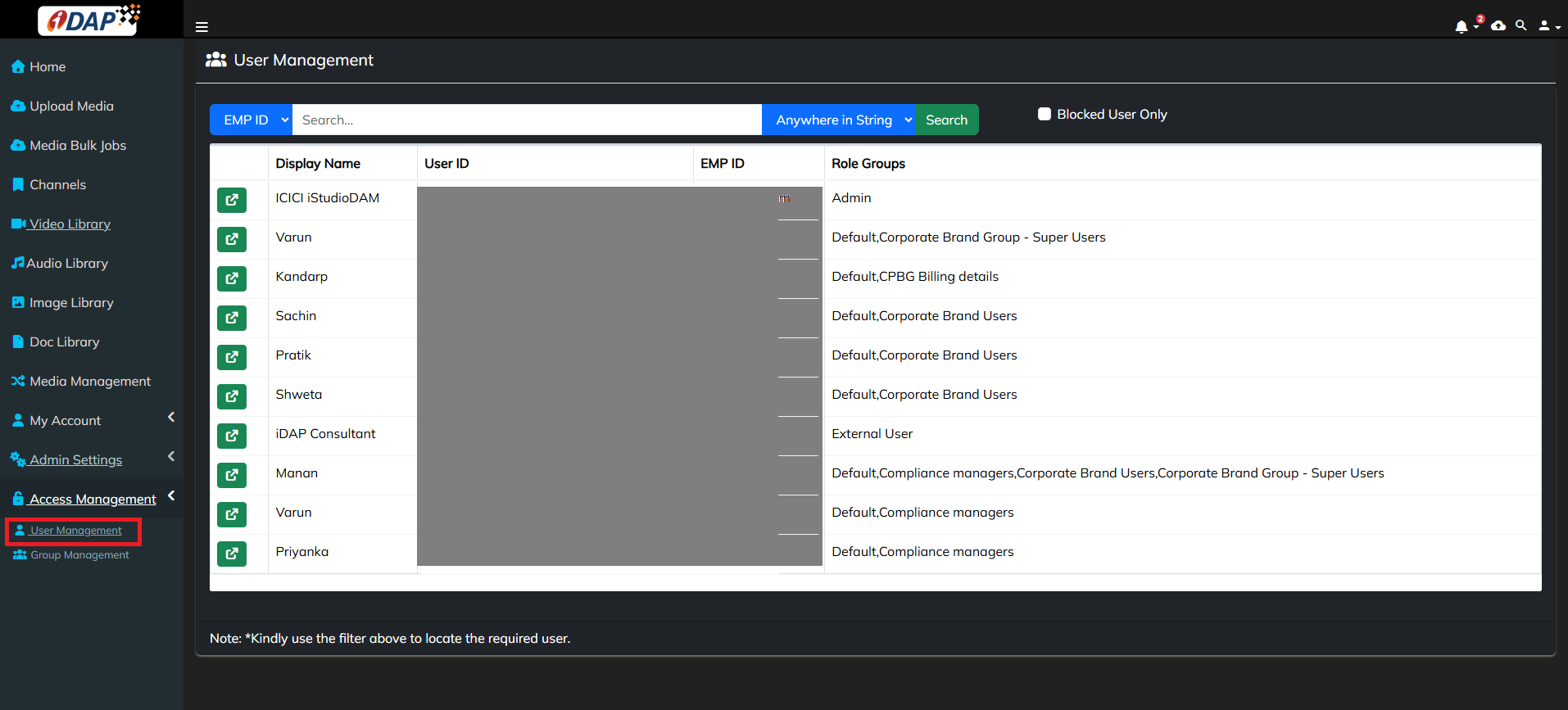Open the Group Management link

(79, 555)
